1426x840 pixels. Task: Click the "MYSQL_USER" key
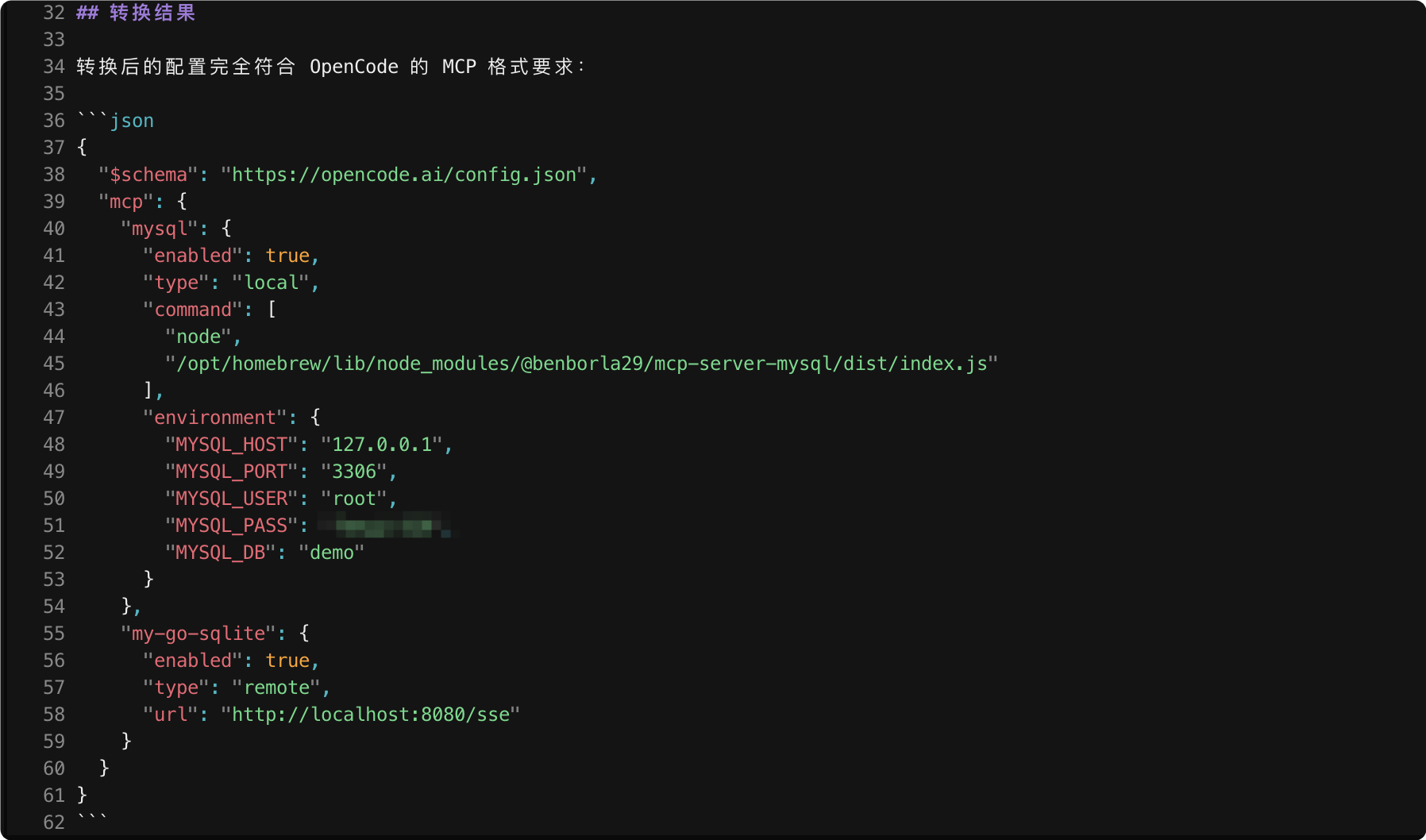(x=232, y=499)
